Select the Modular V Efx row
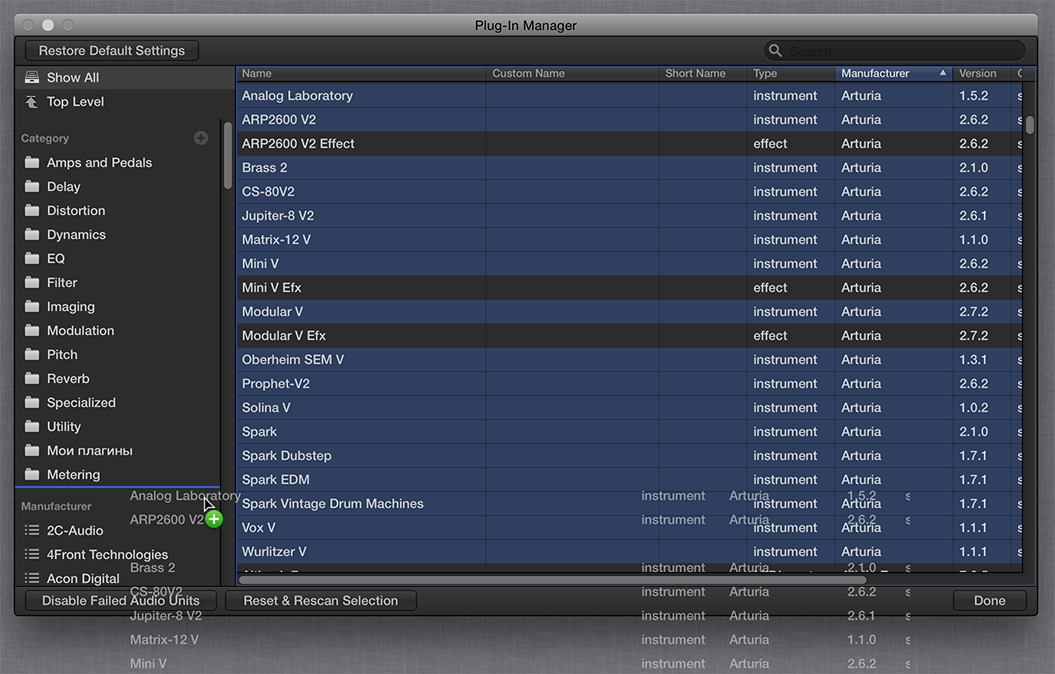1055x674 pixels. pos(629,336)
